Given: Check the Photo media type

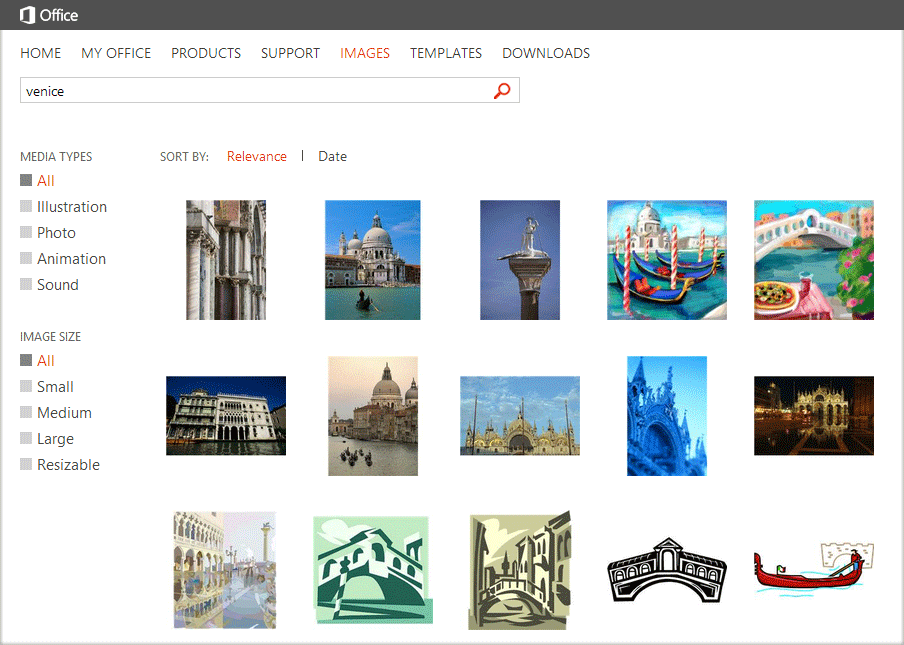Looking at the screenshot, I should coord(25,232).
